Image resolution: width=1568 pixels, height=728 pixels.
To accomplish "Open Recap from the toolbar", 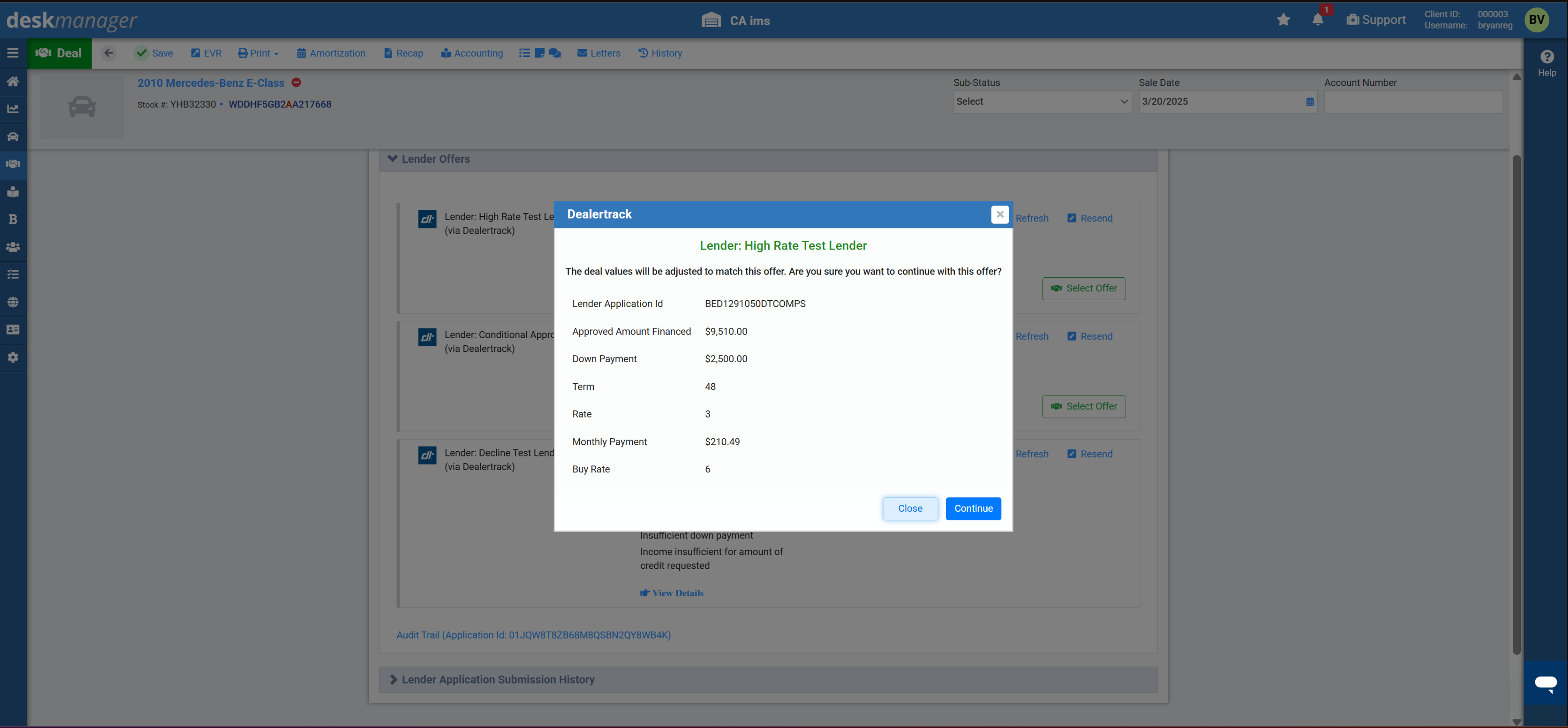I will tap(404, 53).
